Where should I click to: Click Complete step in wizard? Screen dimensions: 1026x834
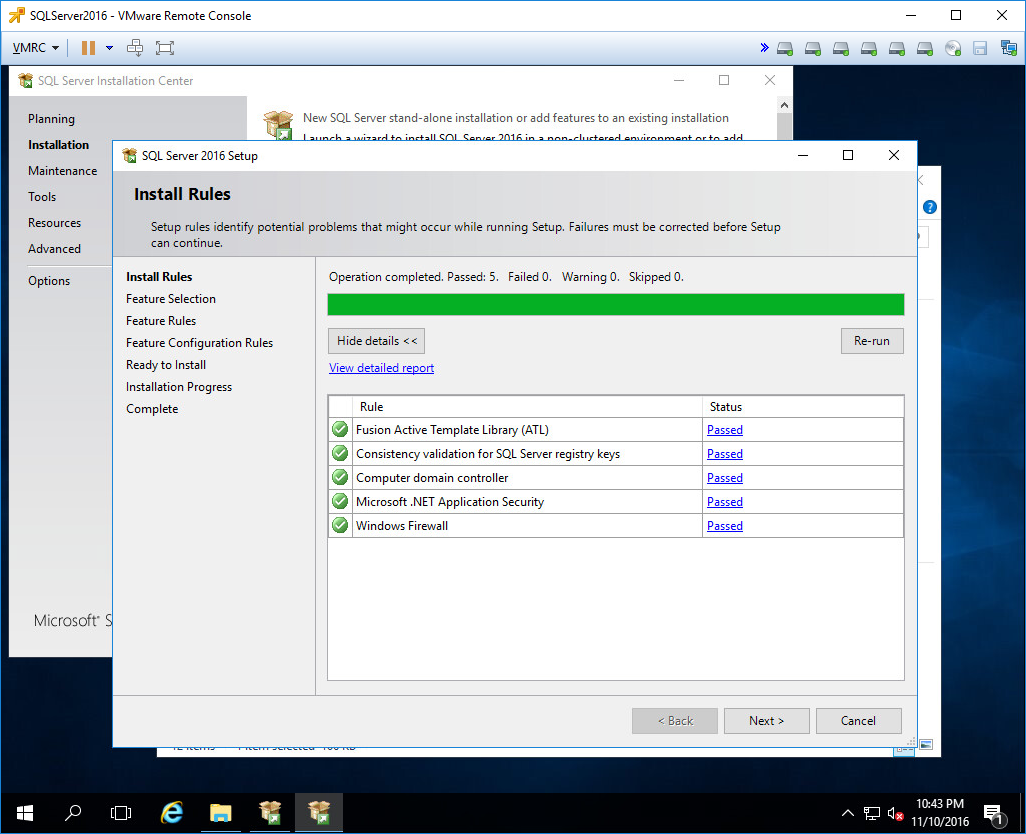(x=152, y=409)
